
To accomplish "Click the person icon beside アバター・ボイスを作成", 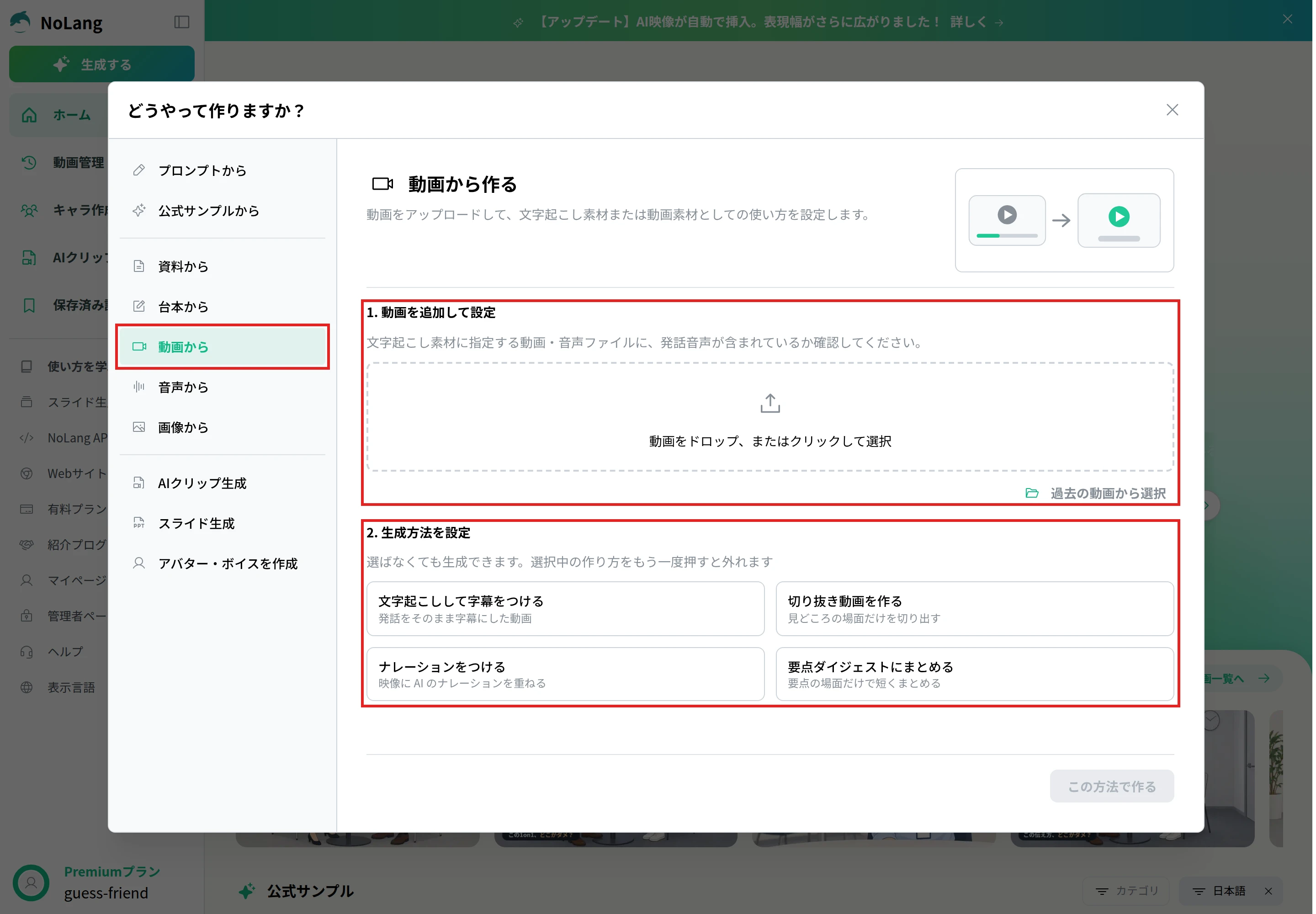I will 138,563.
